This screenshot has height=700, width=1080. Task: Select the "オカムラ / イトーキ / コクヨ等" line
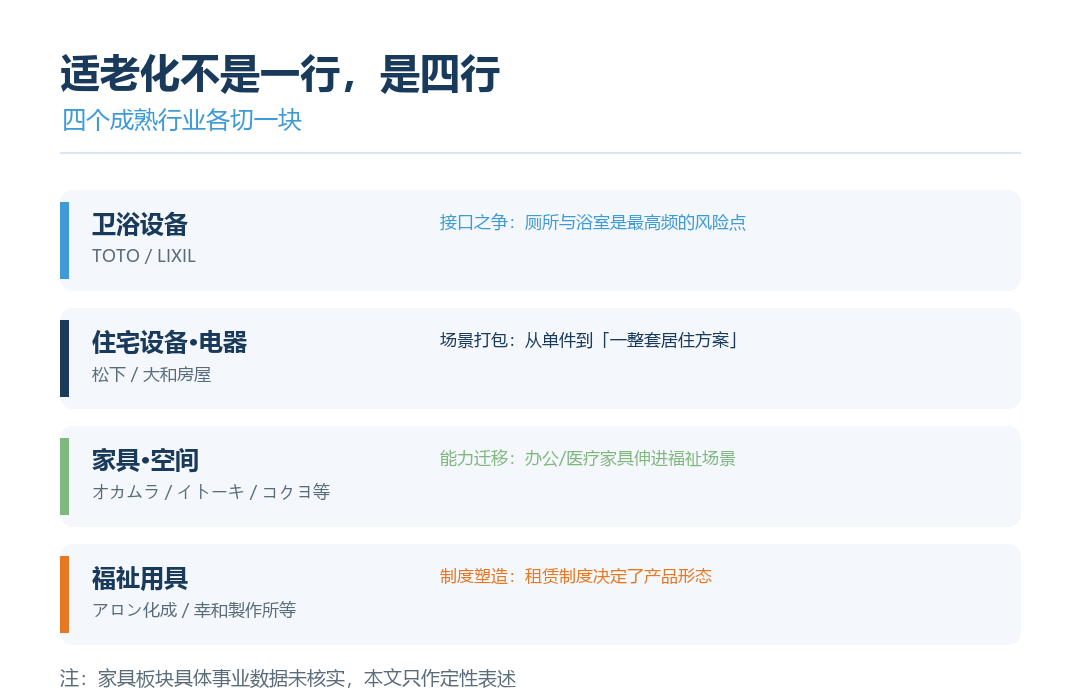(x=211, y=492)
